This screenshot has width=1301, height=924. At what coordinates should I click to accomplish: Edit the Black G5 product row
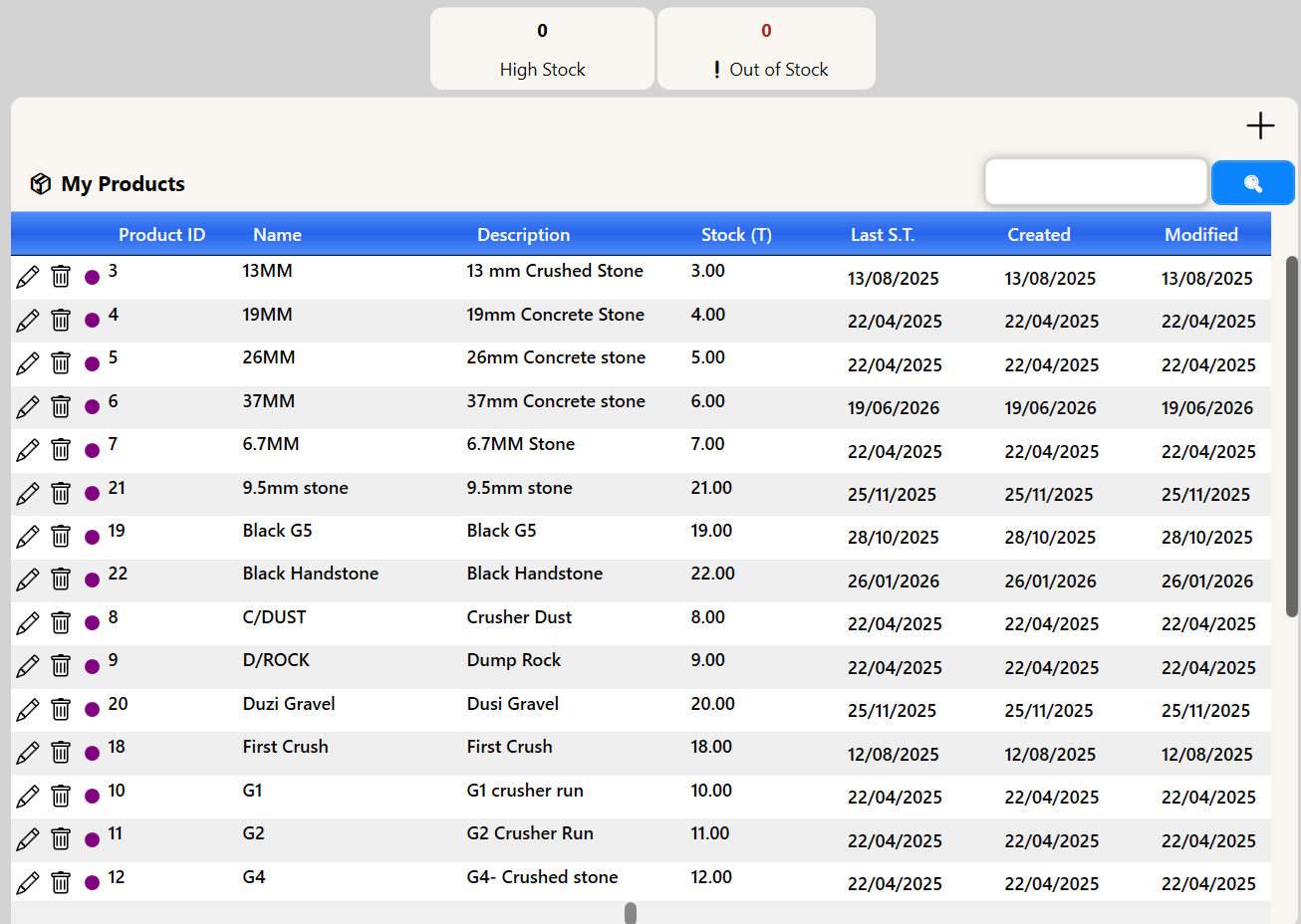(x=28, y=537)
